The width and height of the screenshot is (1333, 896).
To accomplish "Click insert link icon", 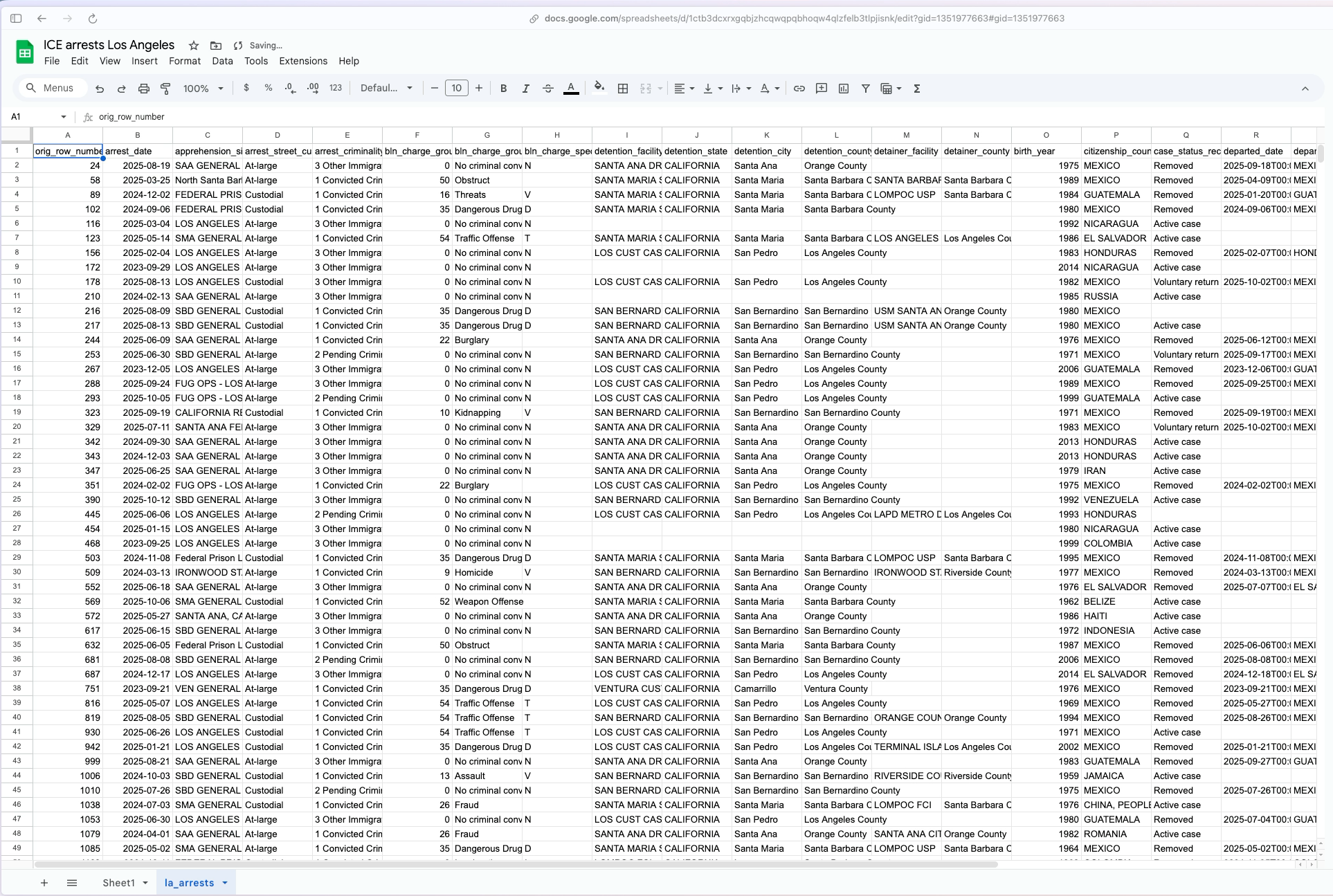I will [x=799, y=89].
